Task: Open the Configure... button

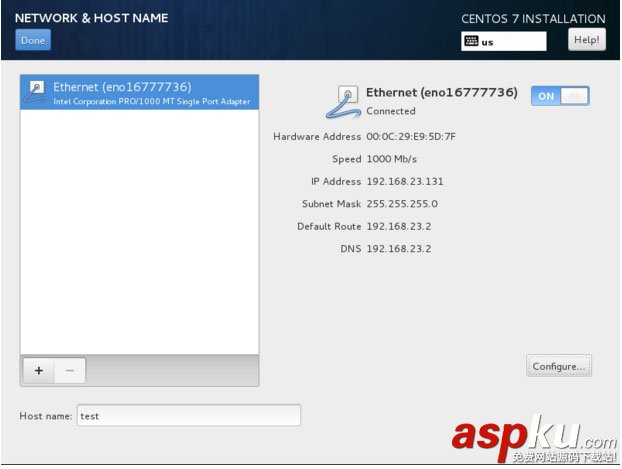Action: click(x=559, y=366)
